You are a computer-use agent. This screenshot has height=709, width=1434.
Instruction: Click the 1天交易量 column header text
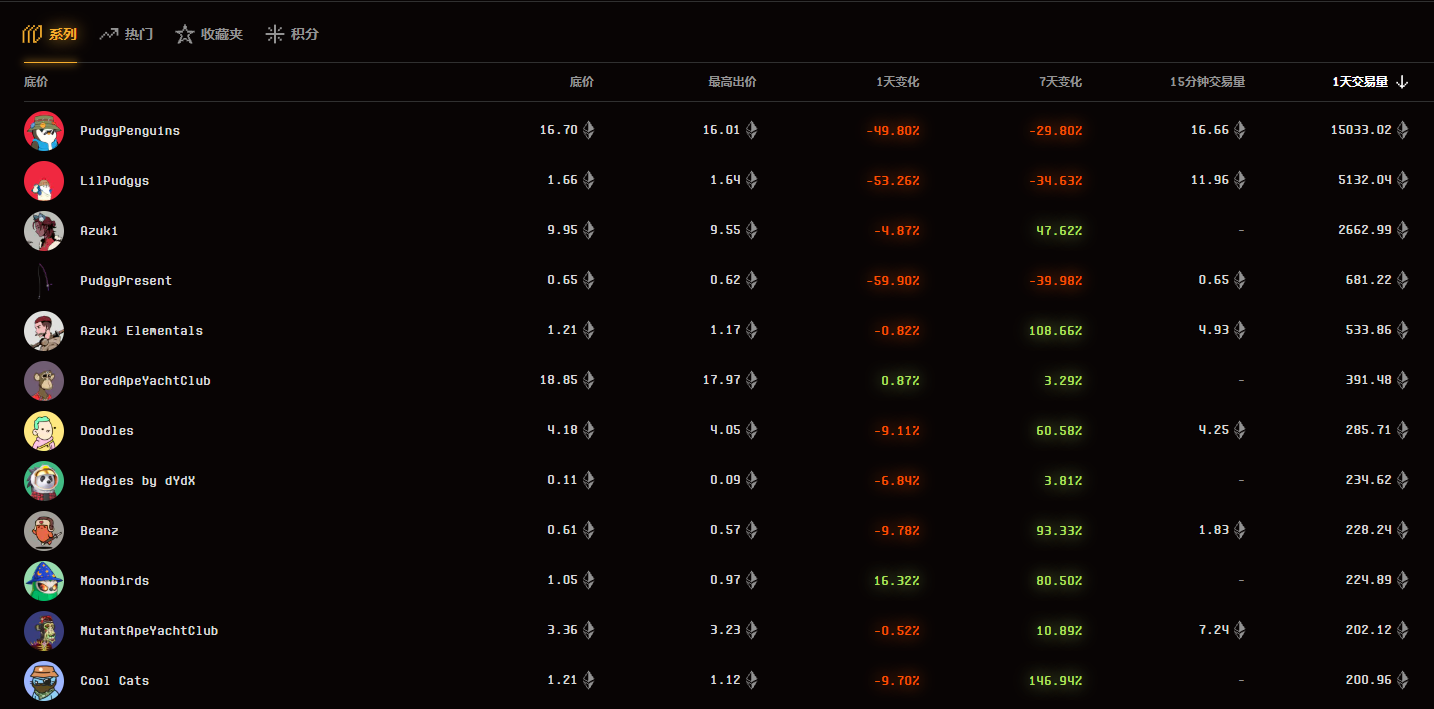(x=1360, y=82)
